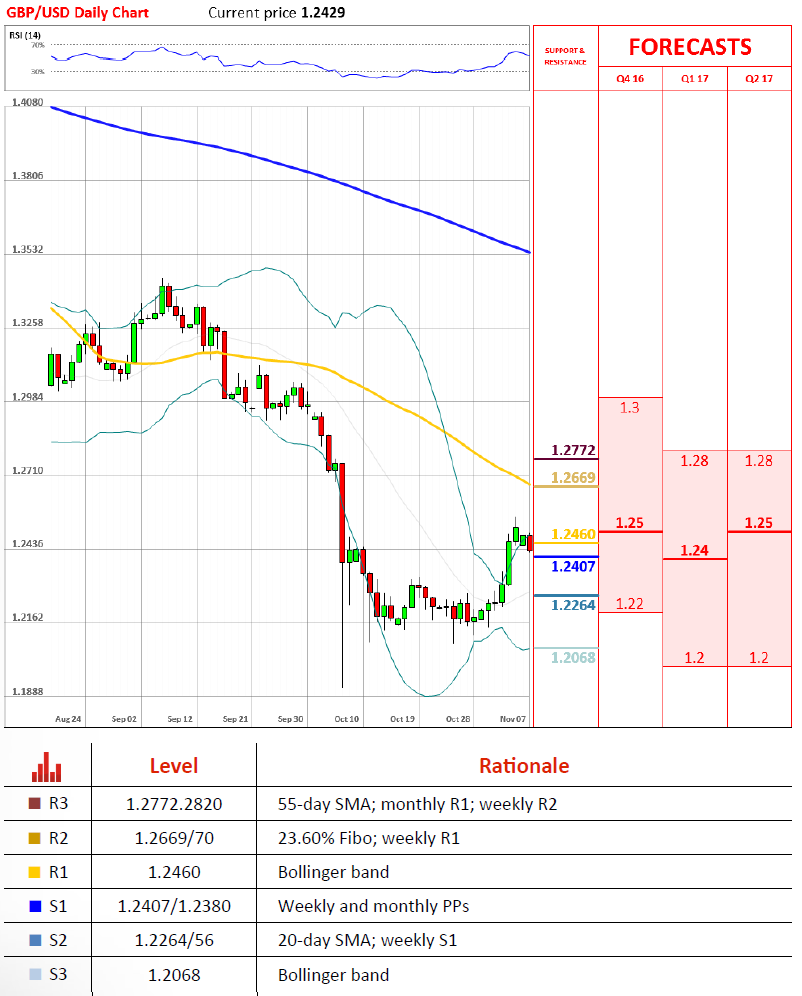Select the S2 steel blue color swatch

35,940
